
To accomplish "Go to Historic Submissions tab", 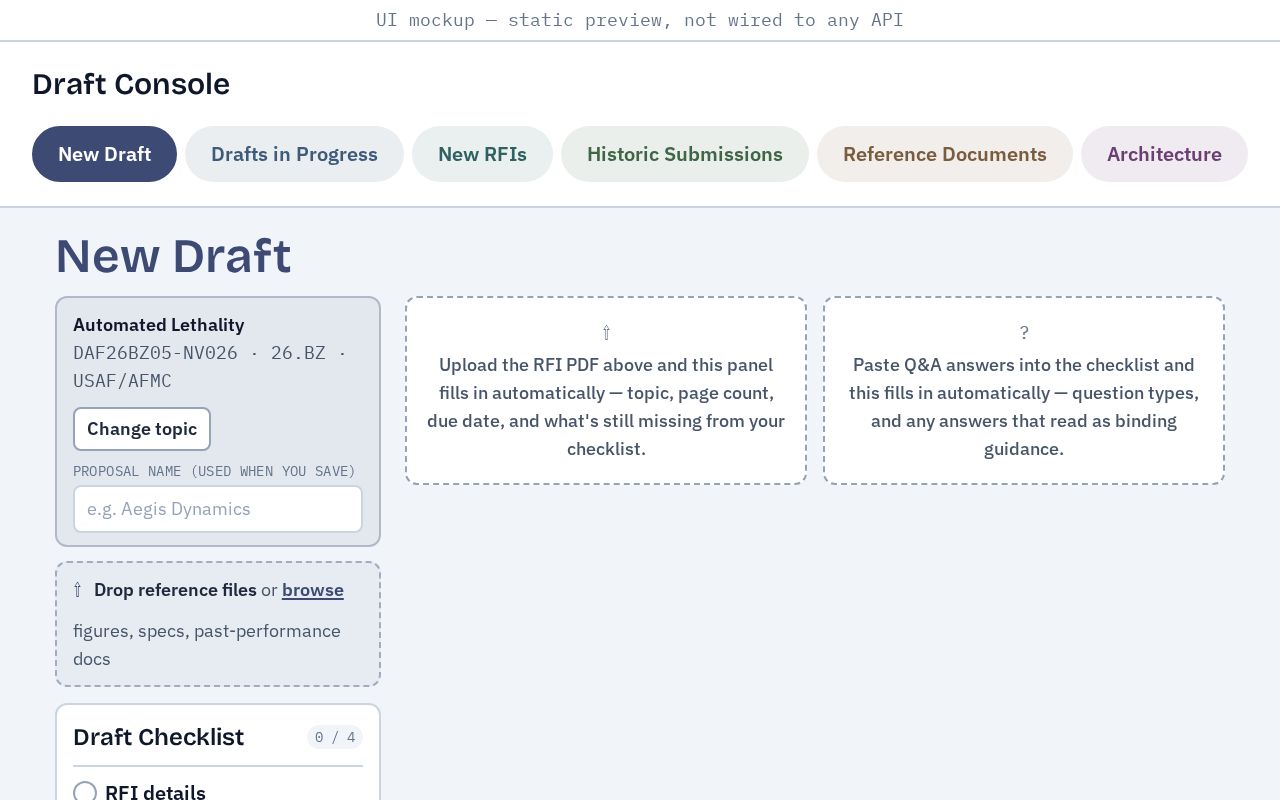I will 684,154.
